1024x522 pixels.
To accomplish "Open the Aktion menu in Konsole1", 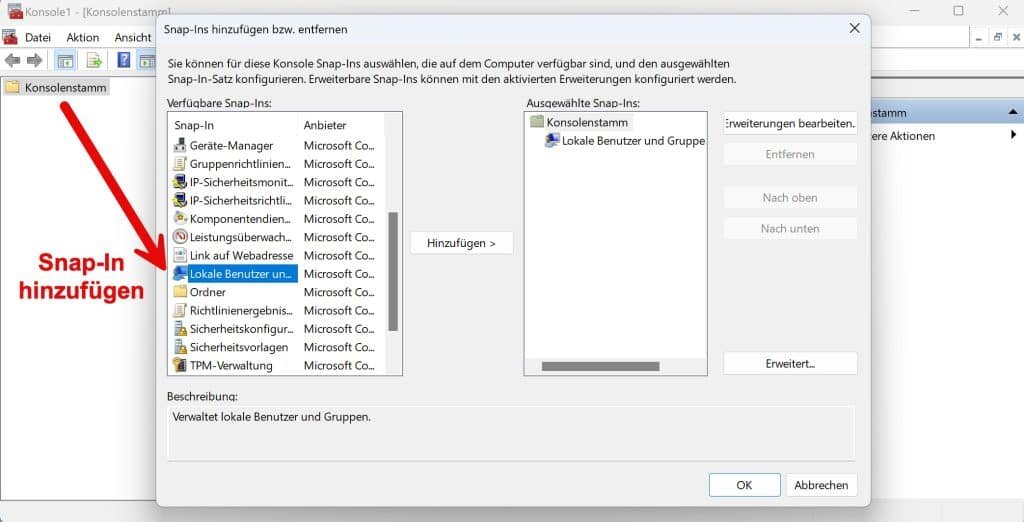I will click(x=83, y=37).
